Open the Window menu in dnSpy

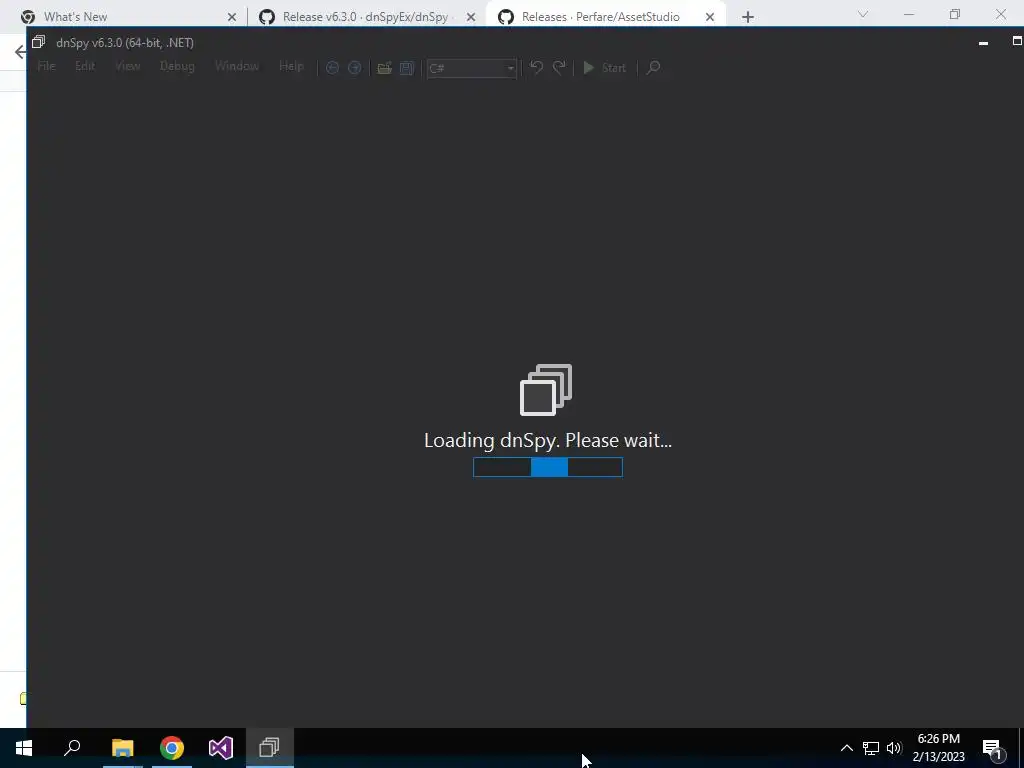(x=236, y=67)
